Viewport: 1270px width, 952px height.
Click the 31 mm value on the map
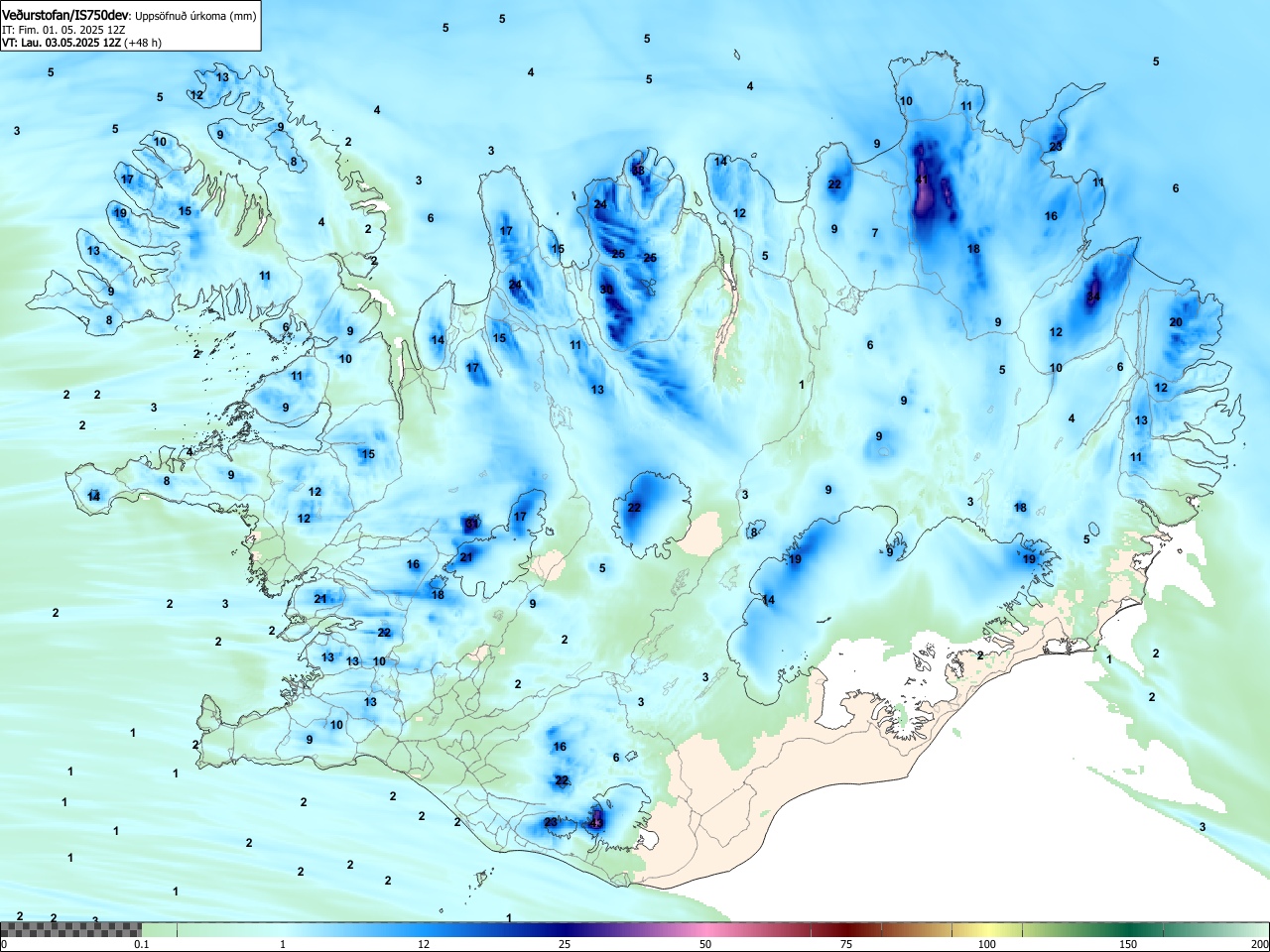pos(473,524)
